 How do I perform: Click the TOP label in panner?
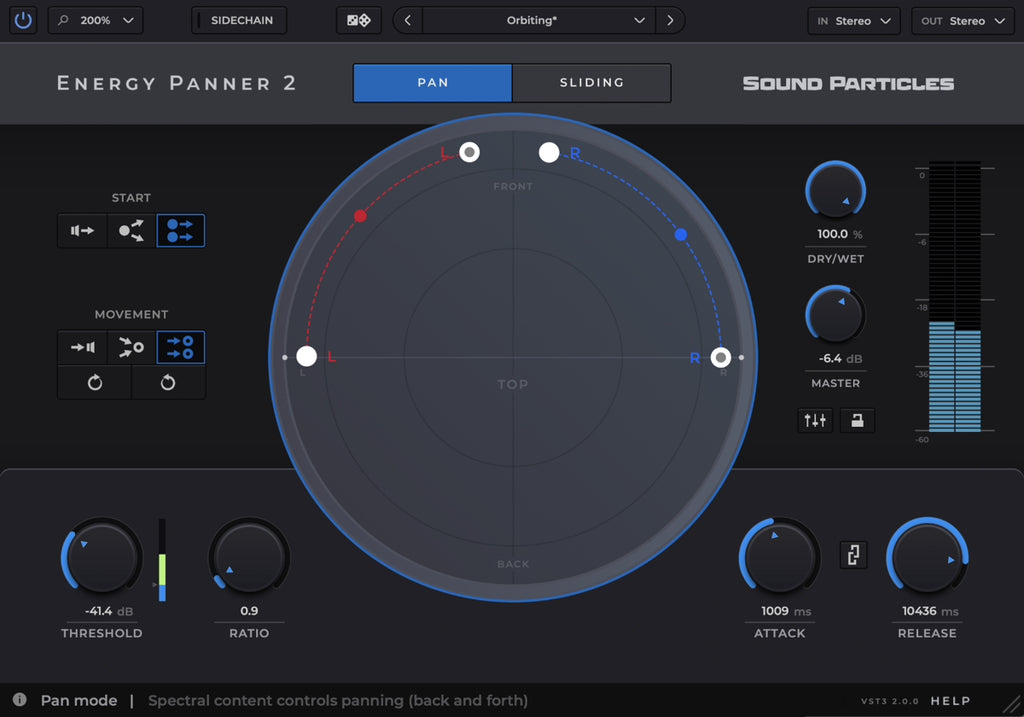[x=513, y=385]
